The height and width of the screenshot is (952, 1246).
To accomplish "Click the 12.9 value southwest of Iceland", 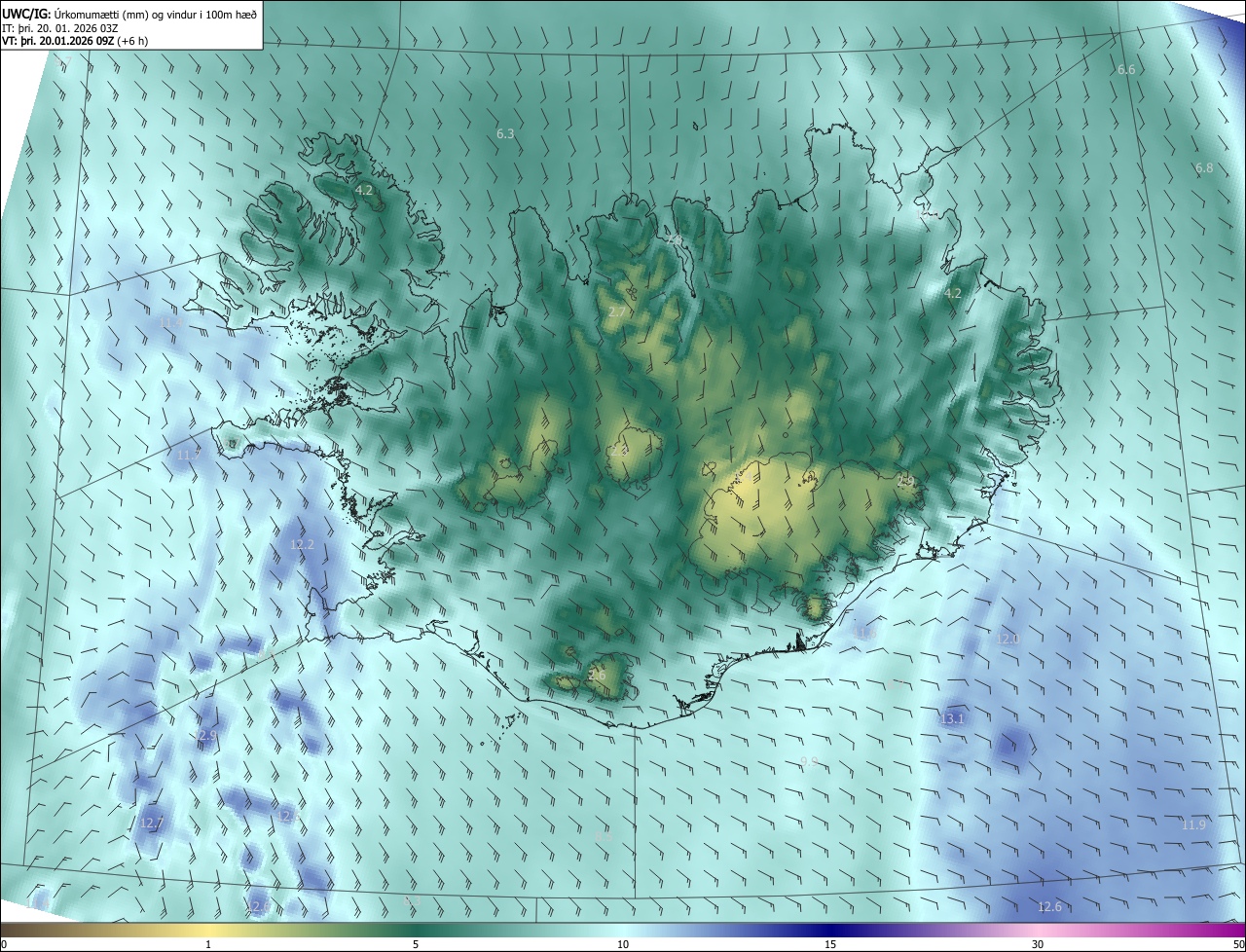I will tap(205, 735).
